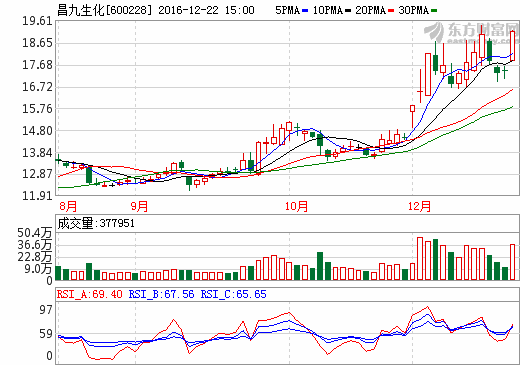
Task: Click the 30PMA green legend swatch
Action: [434, 11]
